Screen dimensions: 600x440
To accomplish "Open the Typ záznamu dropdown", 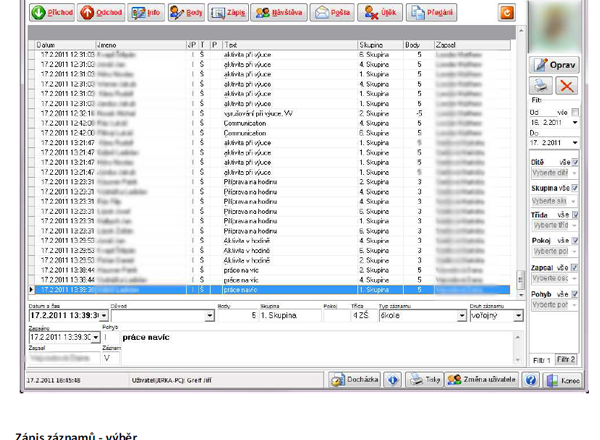I will [461, 316].
